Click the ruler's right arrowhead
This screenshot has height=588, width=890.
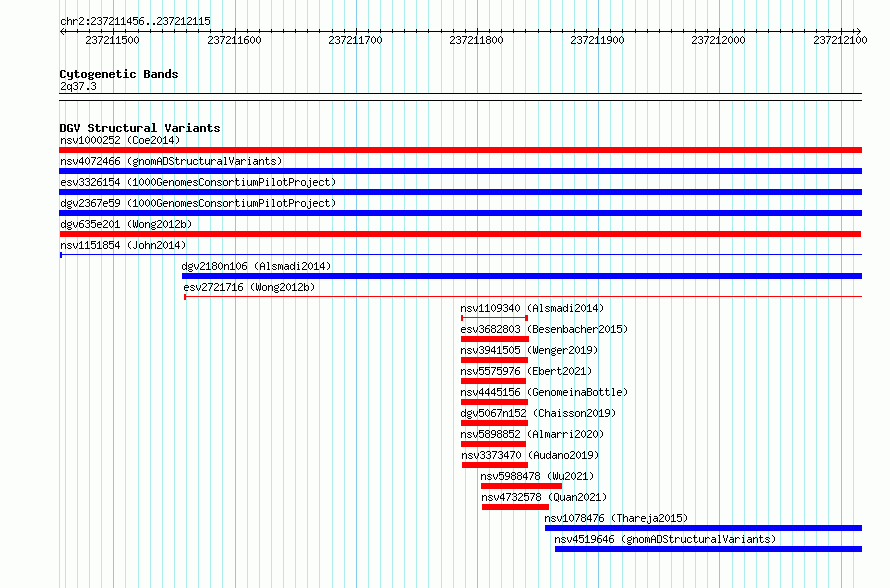tap(858, 32)
